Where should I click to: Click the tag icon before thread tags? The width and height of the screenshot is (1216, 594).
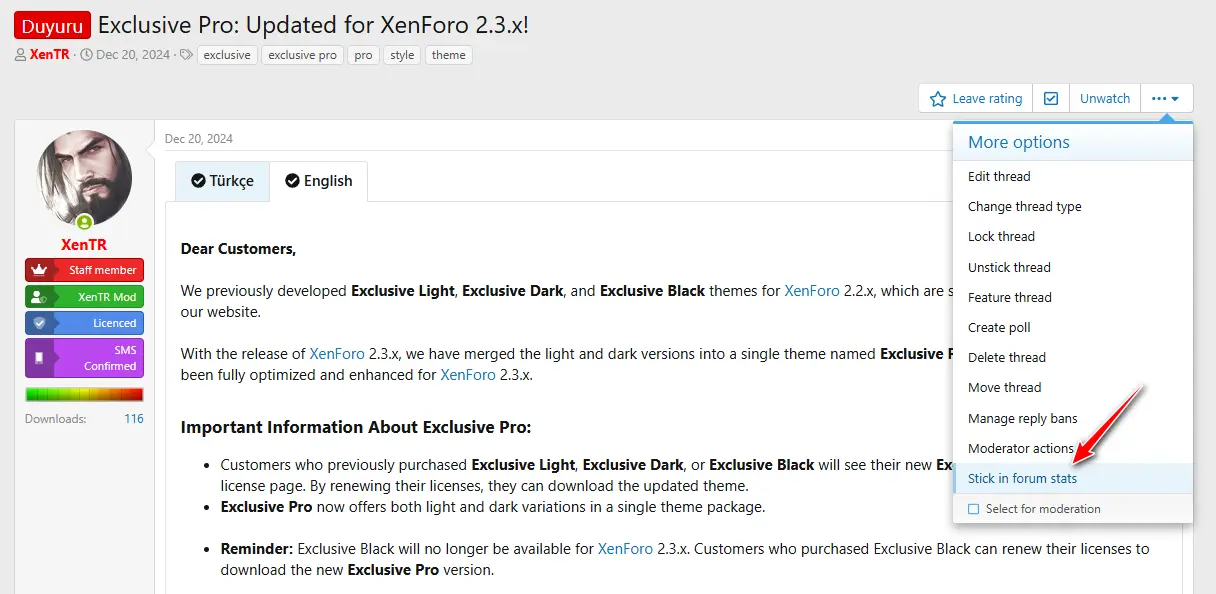pyautogui.click(x=186, y=55)
